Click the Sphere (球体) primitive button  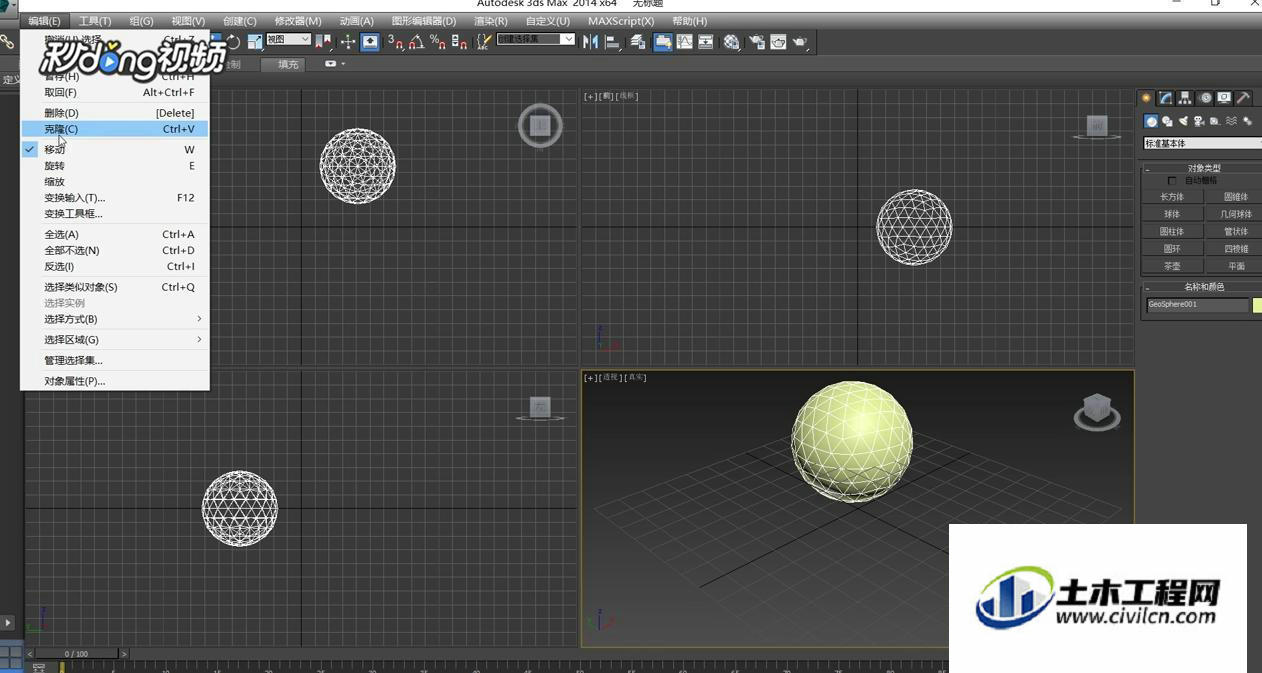[1172, 214]
